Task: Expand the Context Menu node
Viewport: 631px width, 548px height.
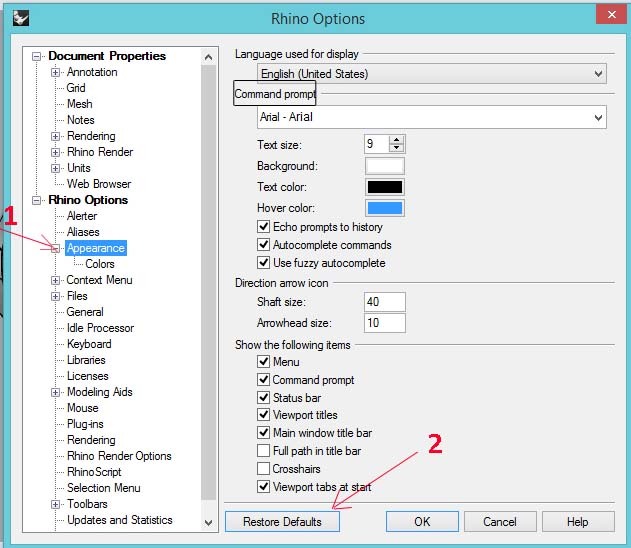Action: click(56, 280)
